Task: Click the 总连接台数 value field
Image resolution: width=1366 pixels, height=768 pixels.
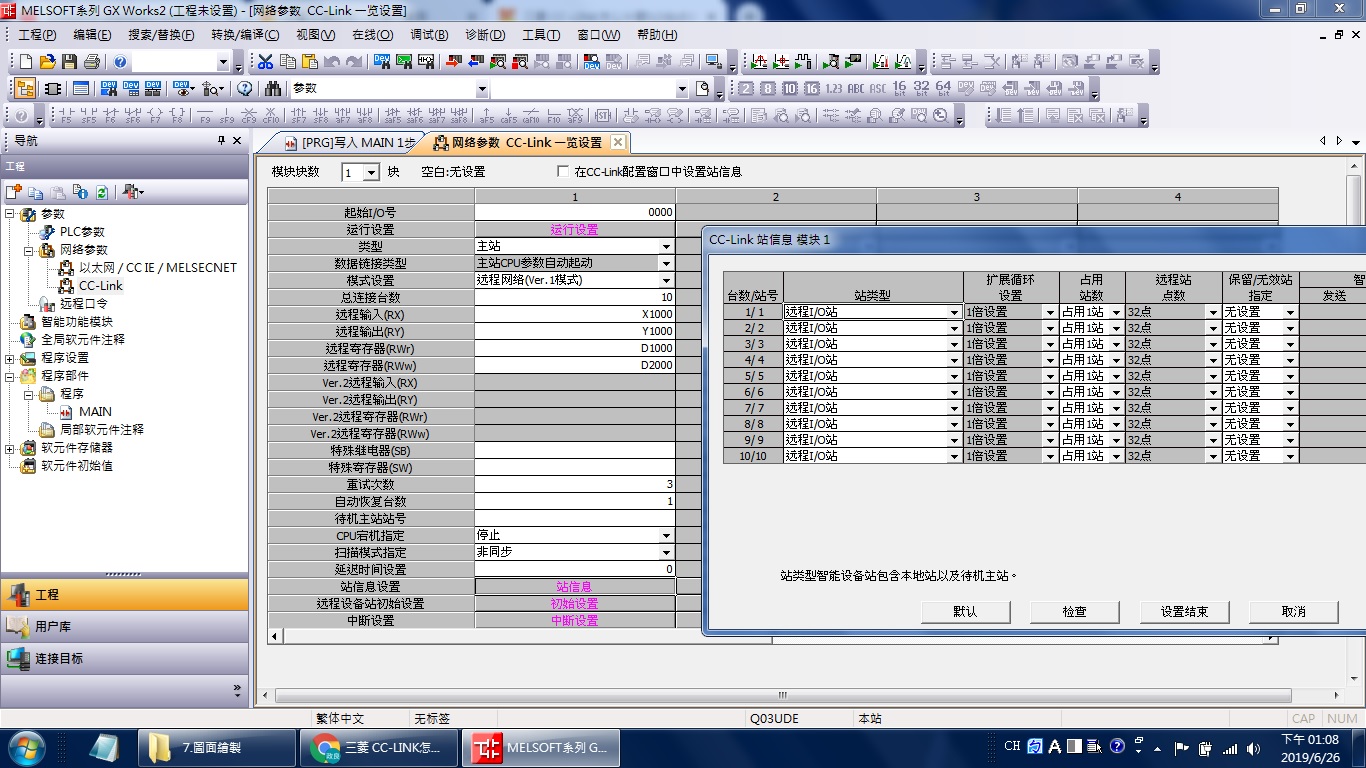Action: tap(575, 298)
